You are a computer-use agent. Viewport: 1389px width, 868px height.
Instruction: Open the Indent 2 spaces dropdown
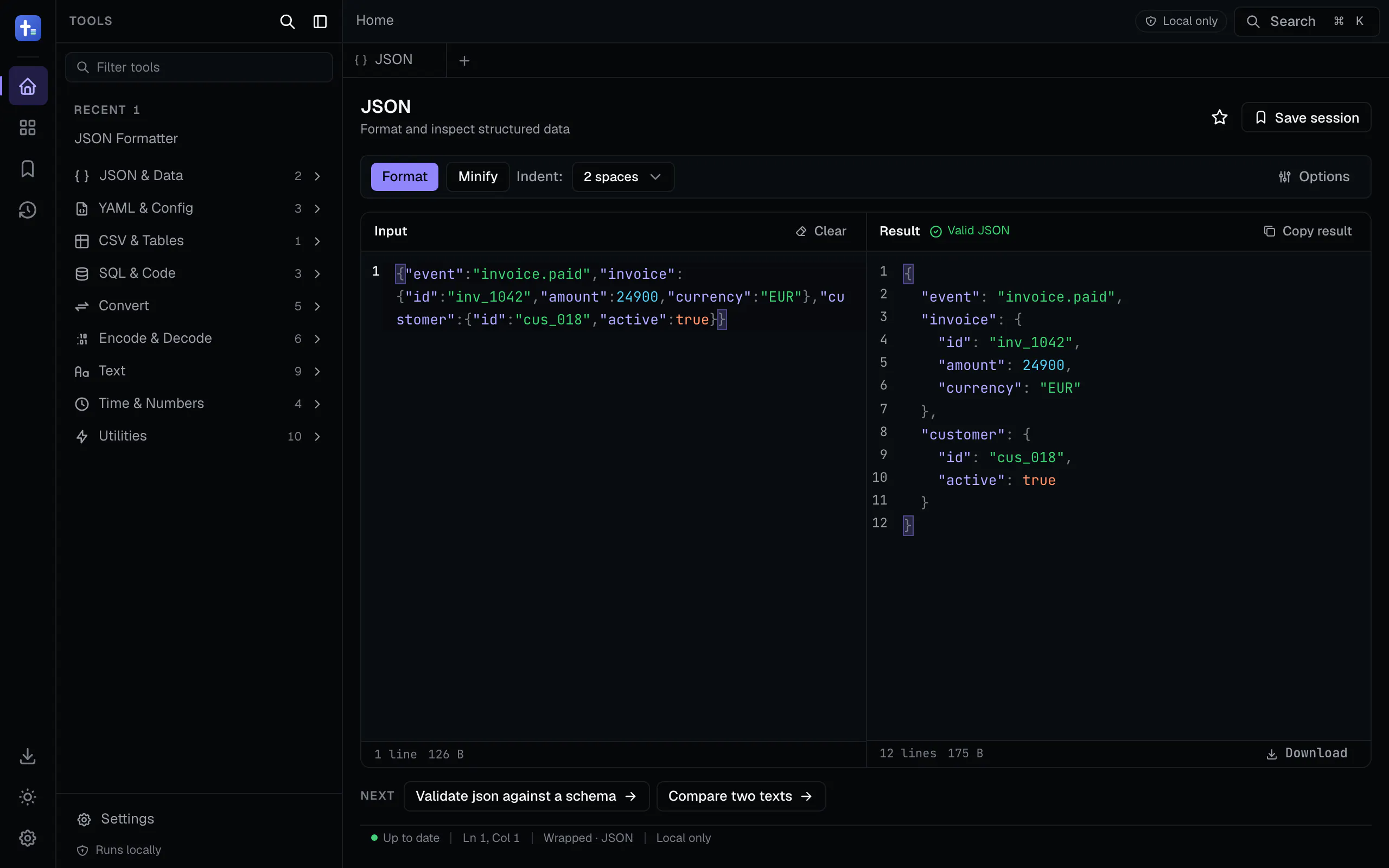[x=623, y=177]
